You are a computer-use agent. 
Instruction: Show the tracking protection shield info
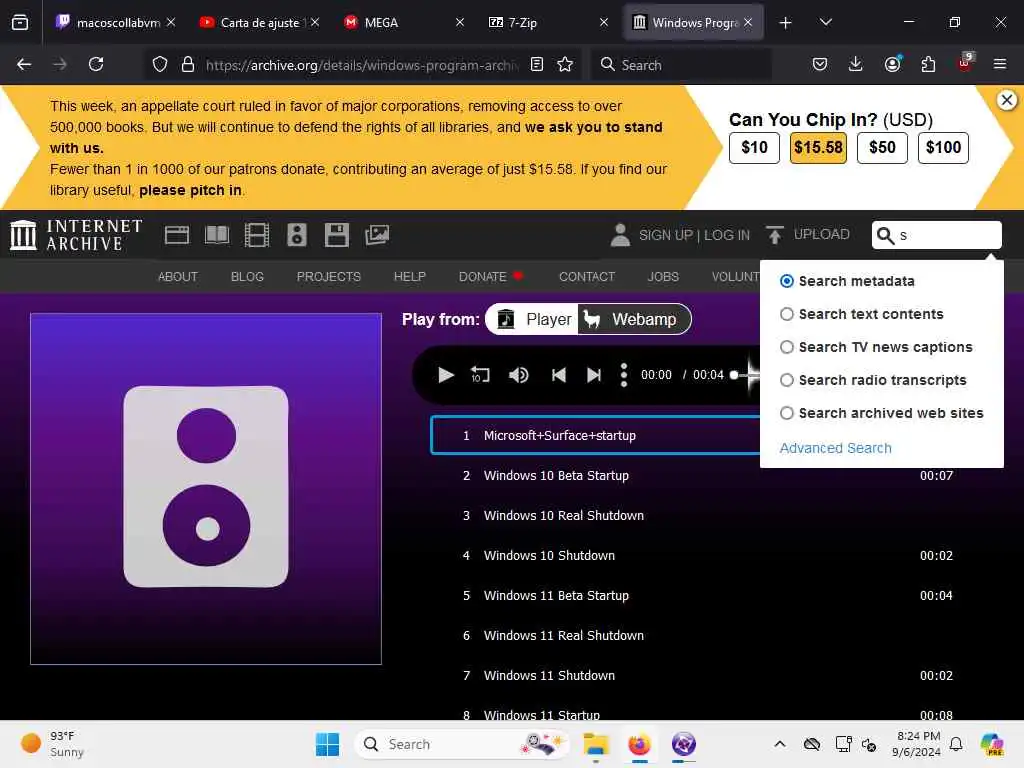tap(160, 64)
